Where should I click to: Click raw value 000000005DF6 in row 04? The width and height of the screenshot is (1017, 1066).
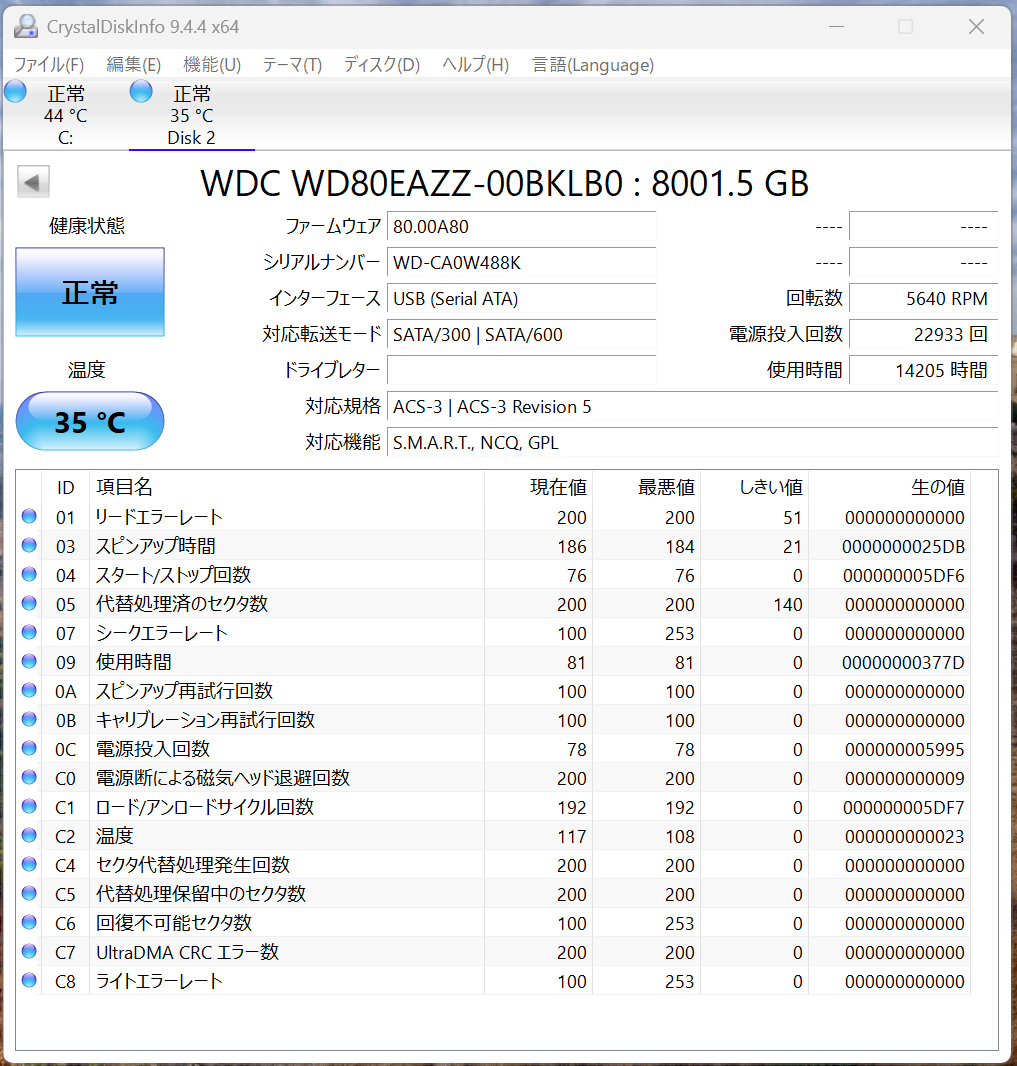(x=903, y=576)
